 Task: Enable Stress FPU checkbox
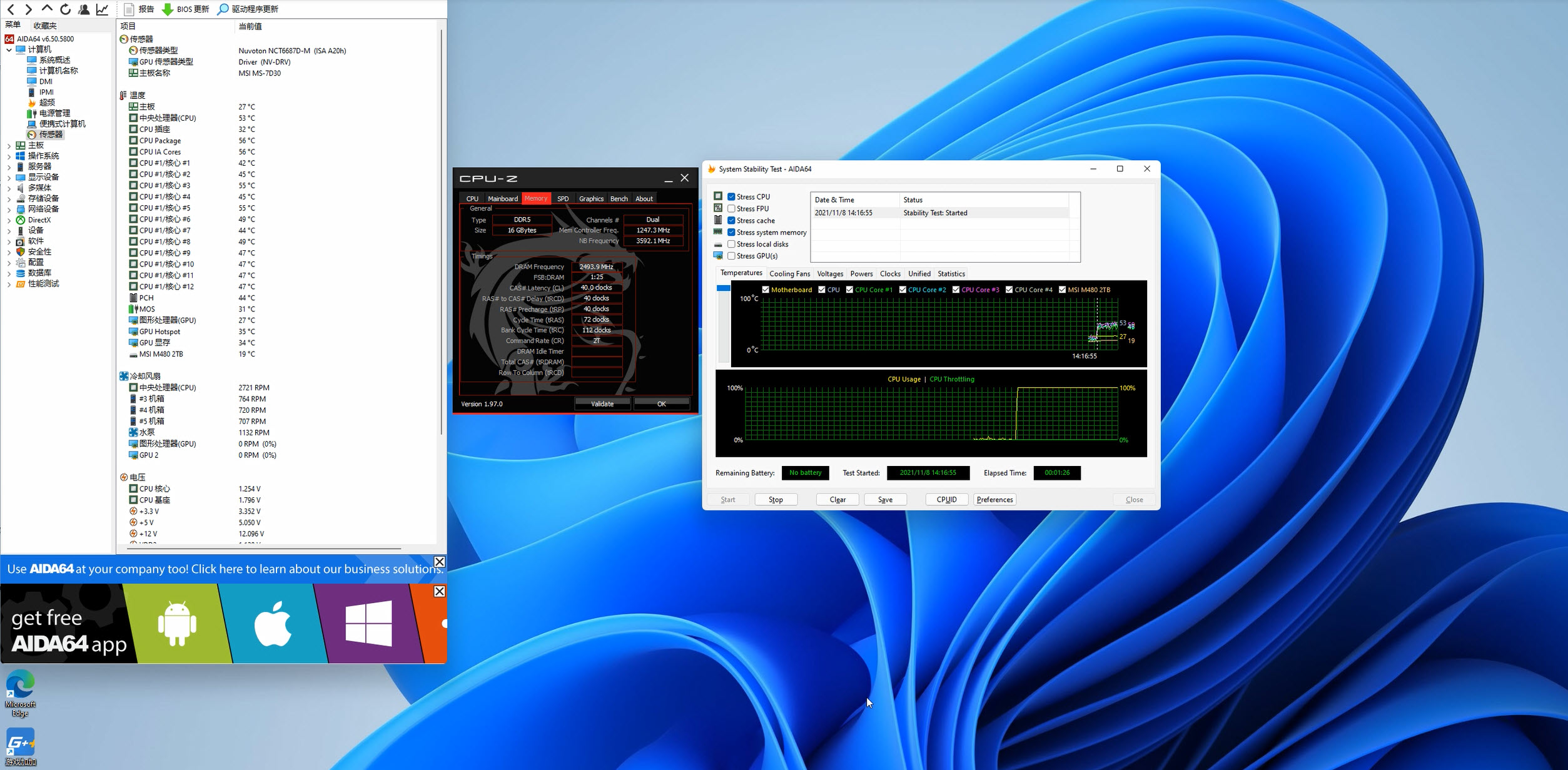coord(731,208)
